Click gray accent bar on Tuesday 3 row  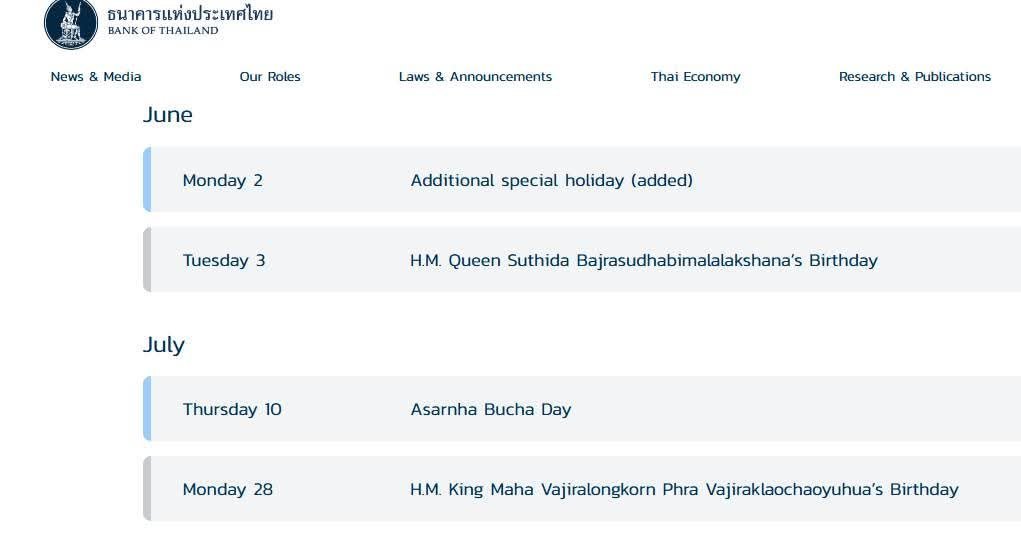coord(147,260)
